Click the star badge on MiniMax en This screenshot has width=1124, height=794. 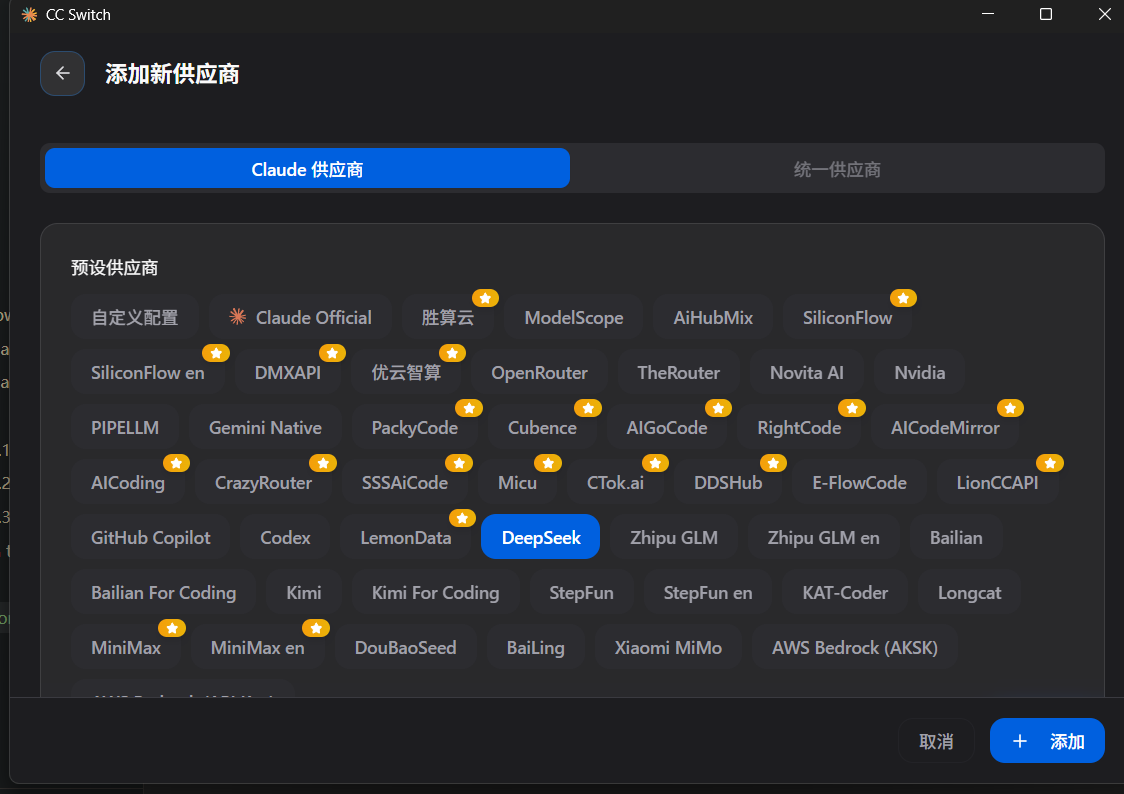tap(315, 628)
